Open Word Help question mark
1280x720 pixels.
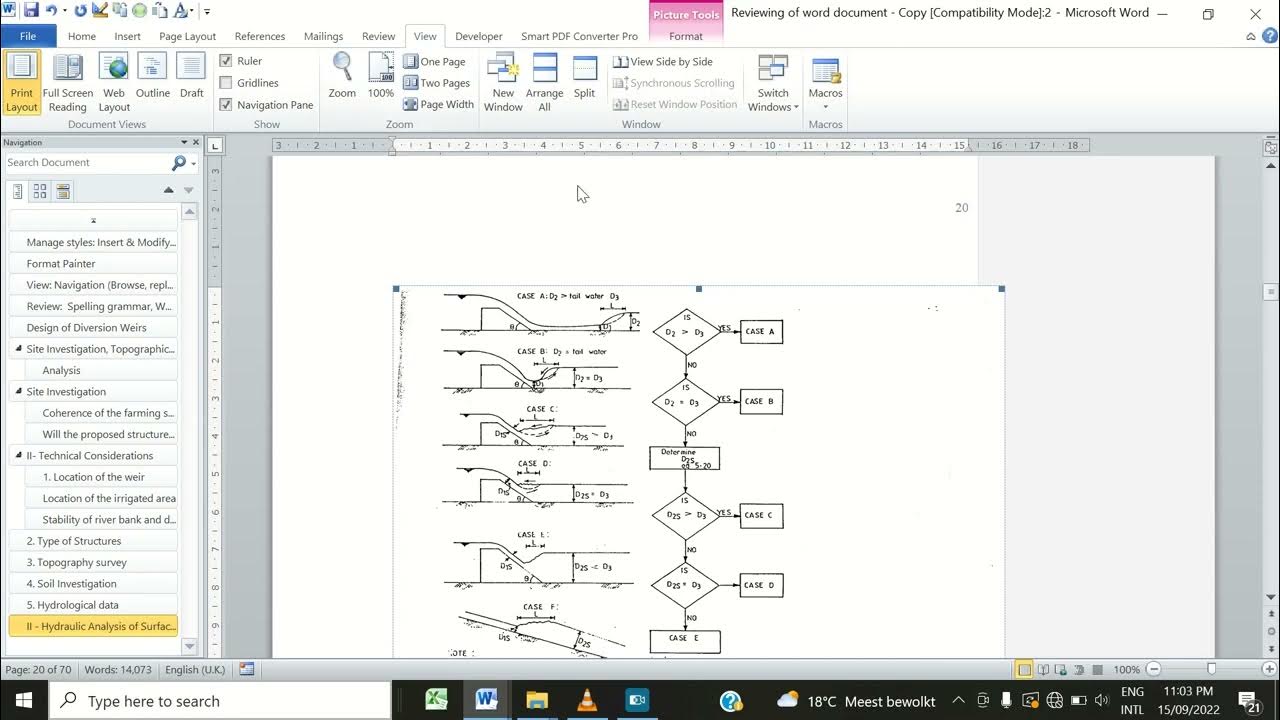[1268, 37]
